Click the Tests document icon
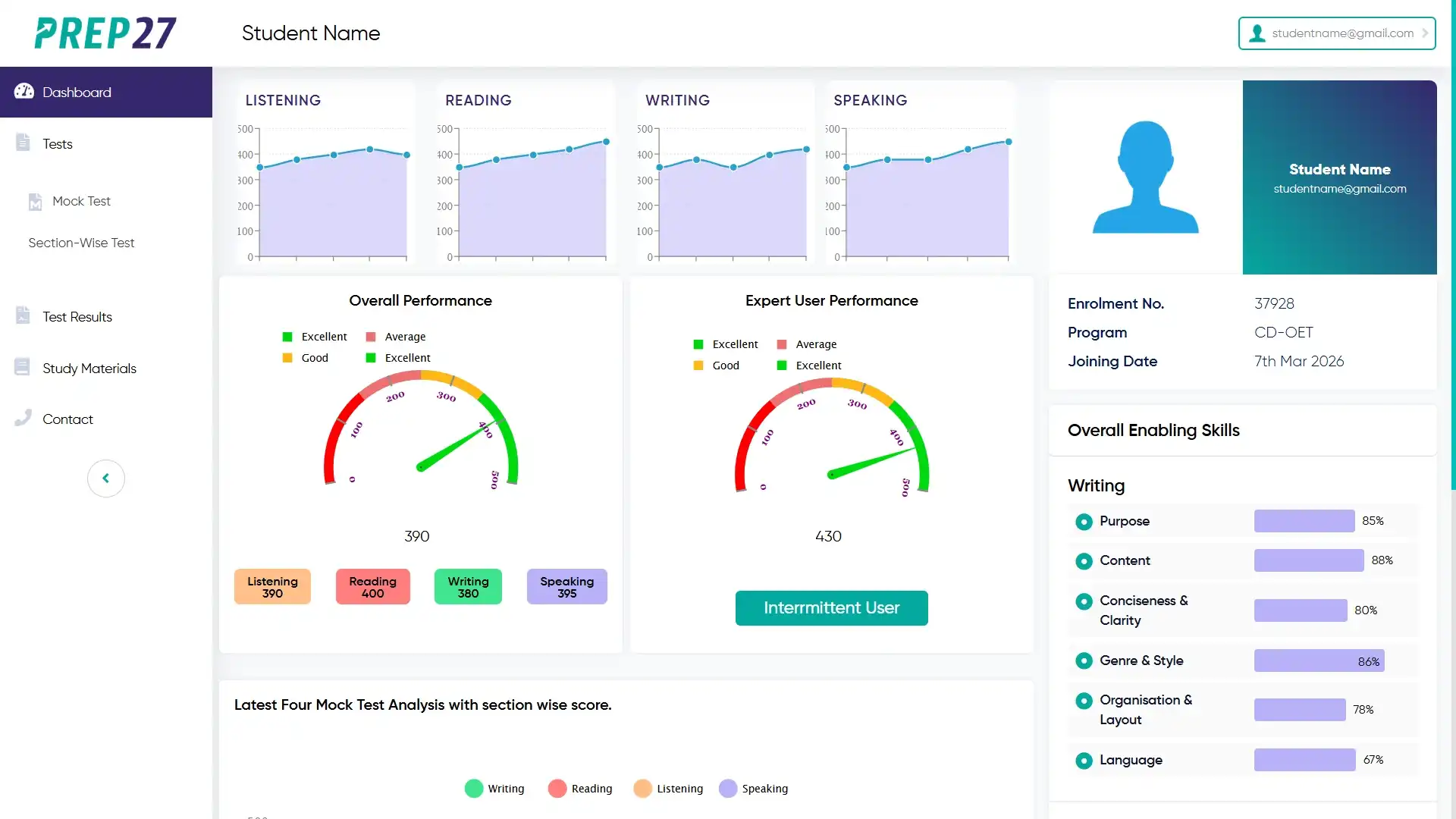Screen dimensions: 1456x819 point(23,143)
